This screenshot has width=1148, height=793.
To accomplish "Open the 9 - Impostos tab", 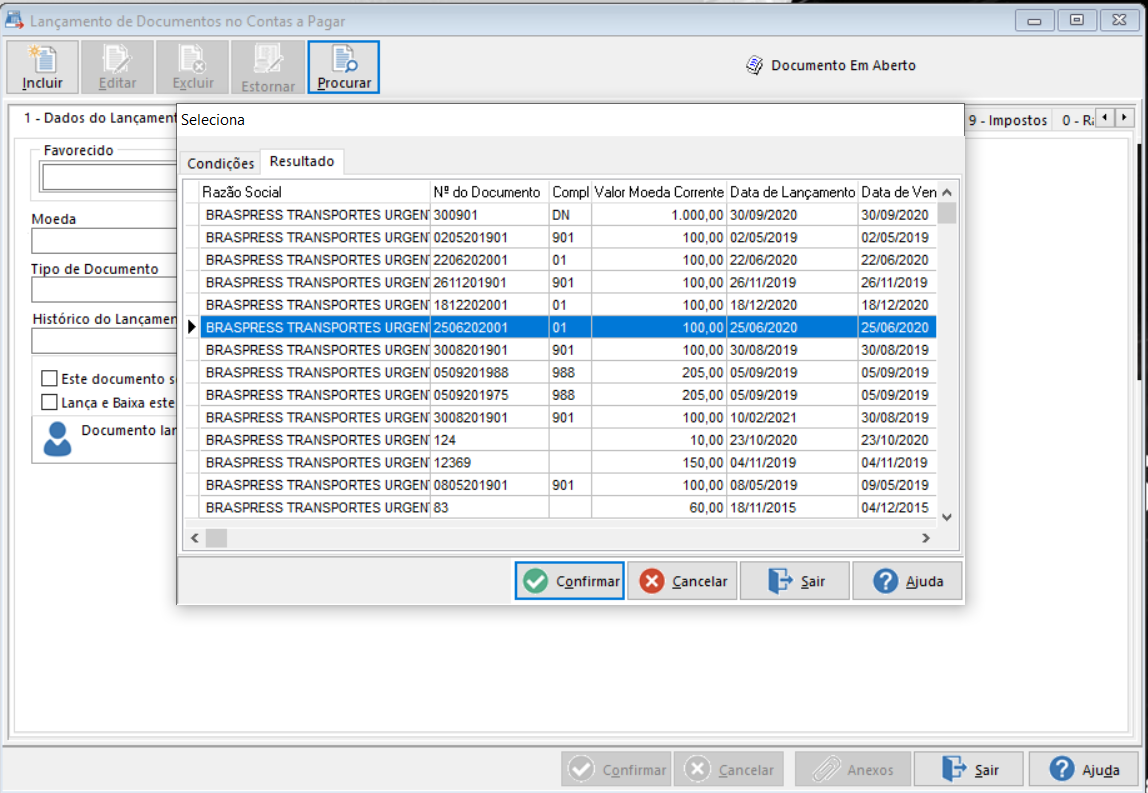I will (1008, 120).
